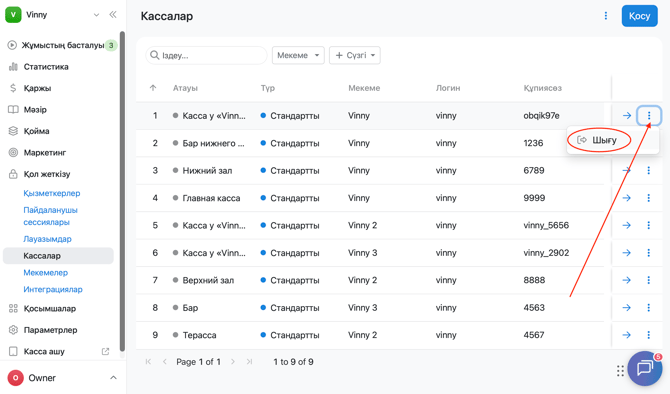Click the Логин column header
670x394 pixels.
tap(448, 88)
